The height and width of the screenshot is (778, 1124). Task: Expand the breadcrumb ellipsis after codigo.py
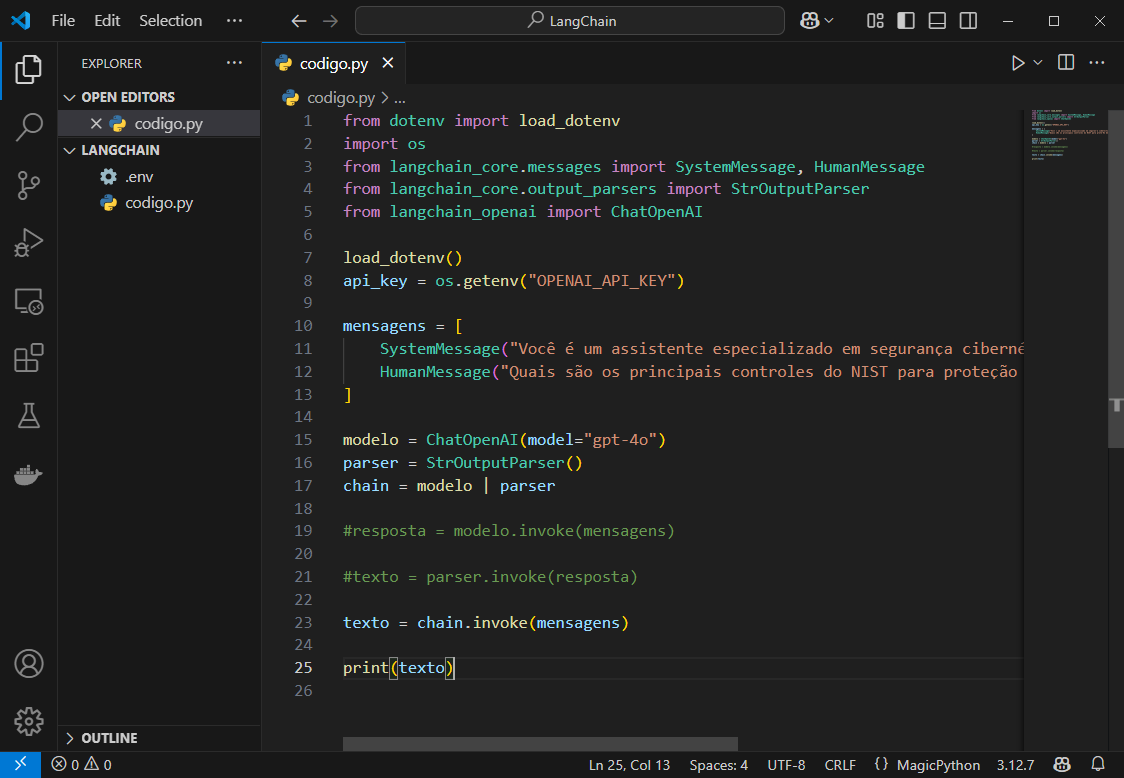click(x=400, y=98)
